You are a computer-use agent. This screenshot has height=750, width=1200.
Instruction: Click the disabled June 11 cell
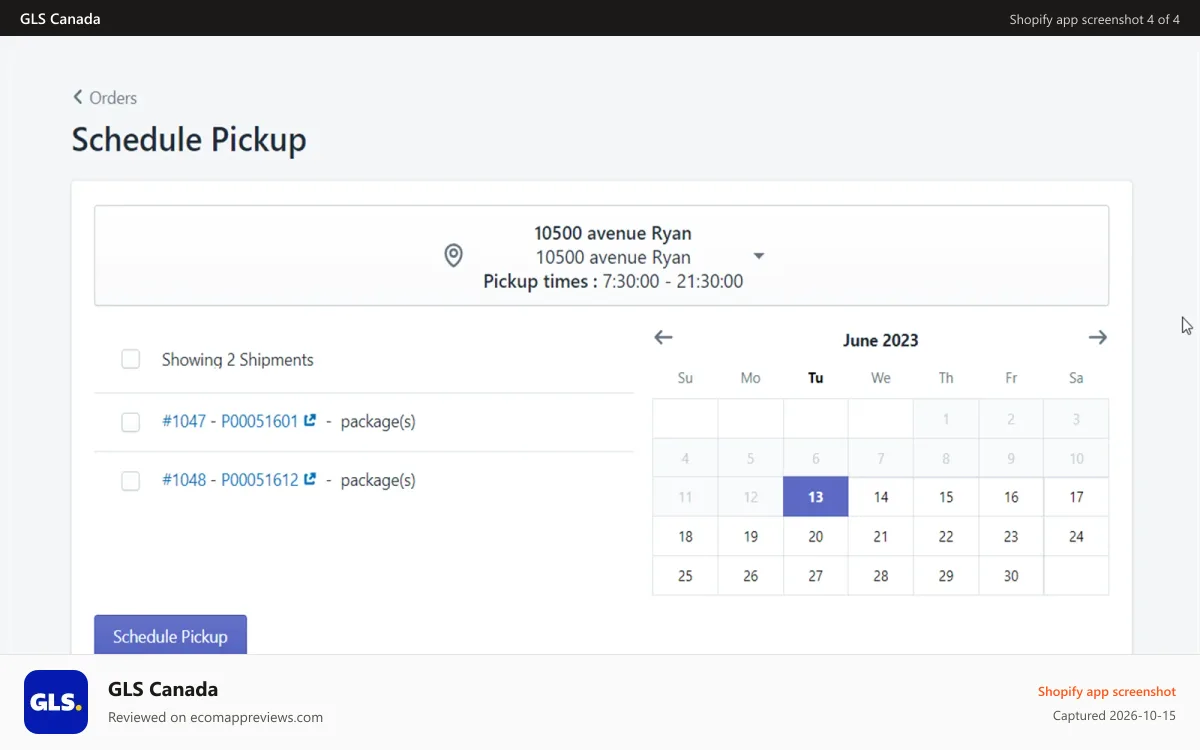685,497
